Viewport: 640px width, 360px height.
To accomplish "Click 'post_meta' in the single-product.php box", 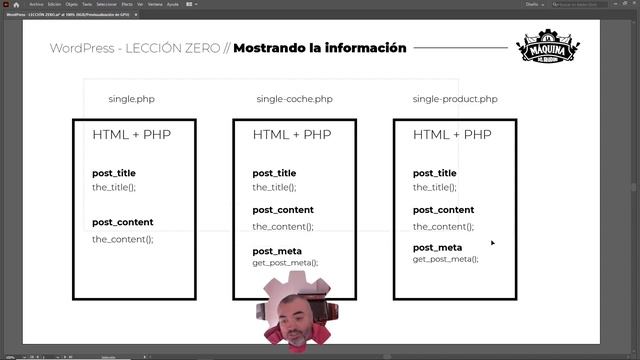I will click(x=438, y=248).
